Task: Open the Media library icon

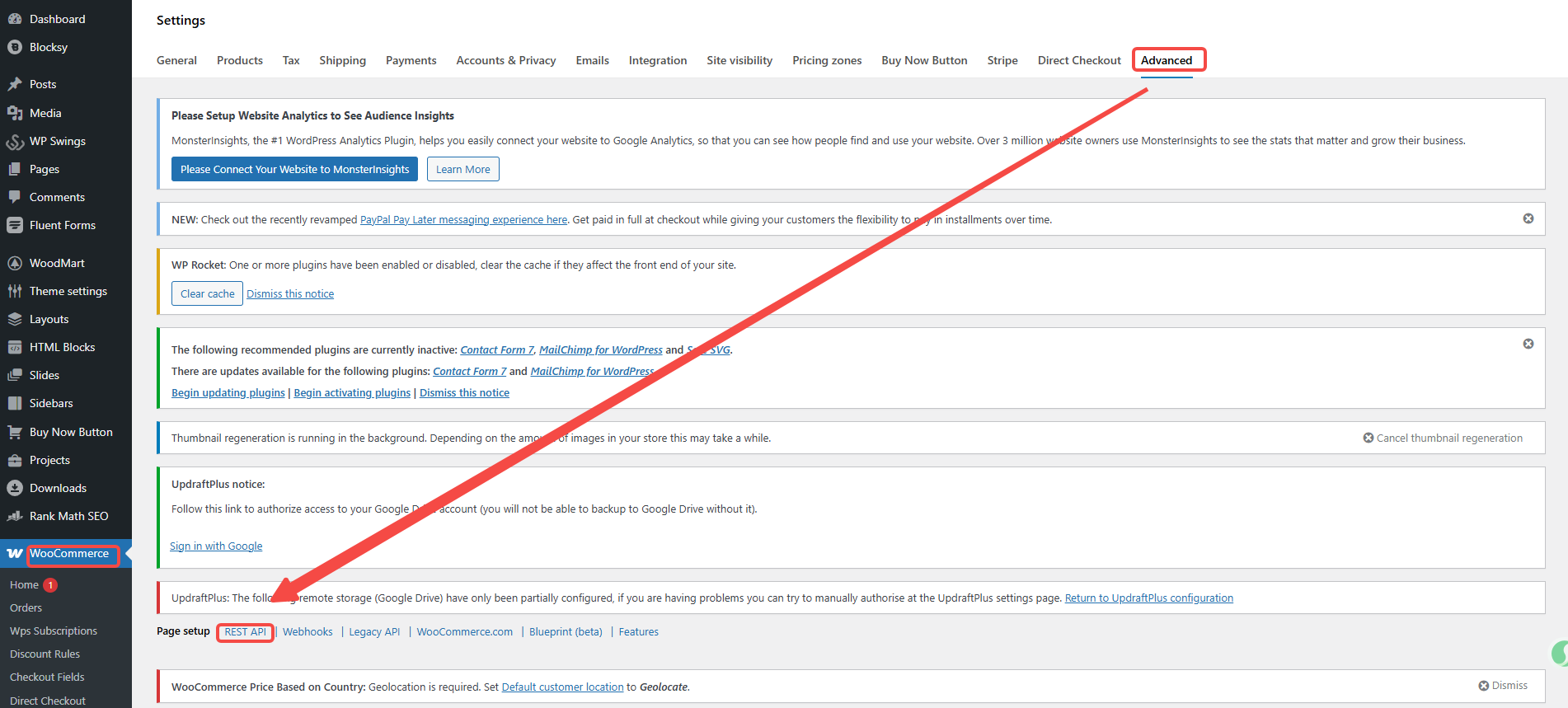Action: click(x=15, y=113)
